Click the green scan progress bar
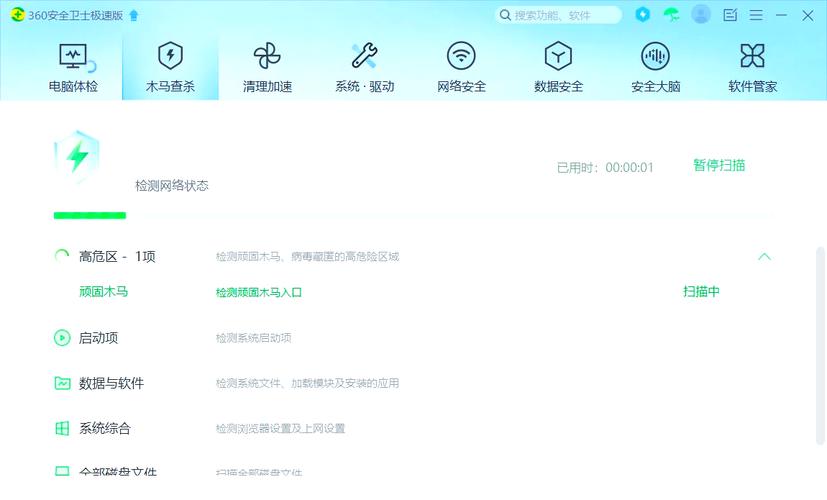This screenshot has height=500, width=827. [90, 215]
